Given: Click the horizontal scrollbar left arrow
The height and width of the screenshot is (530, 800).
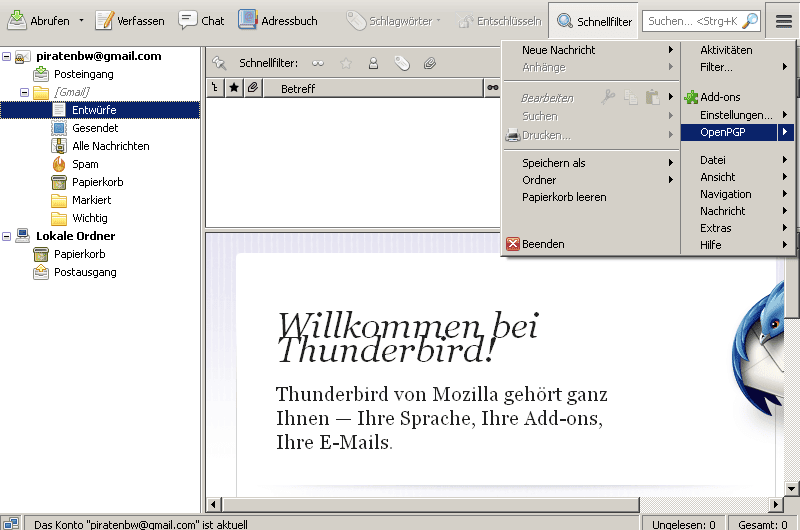Looking at the screenshot, I should tap(213, 504).
